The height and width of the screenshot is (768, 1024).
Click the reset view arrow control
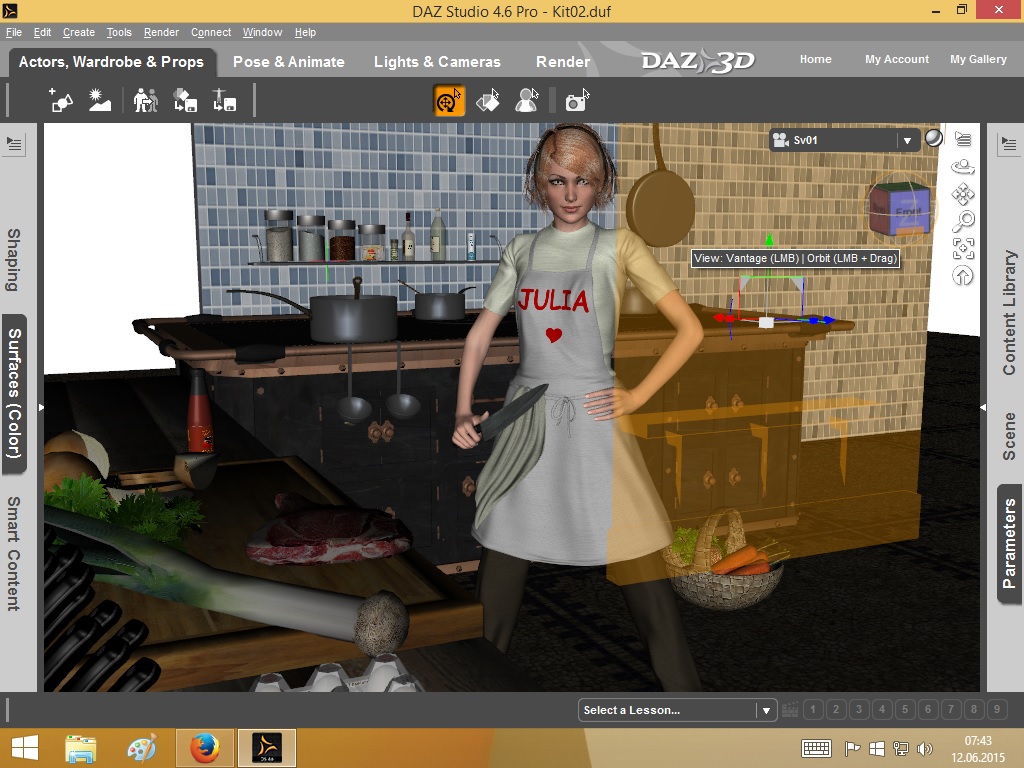pos(963,276)
